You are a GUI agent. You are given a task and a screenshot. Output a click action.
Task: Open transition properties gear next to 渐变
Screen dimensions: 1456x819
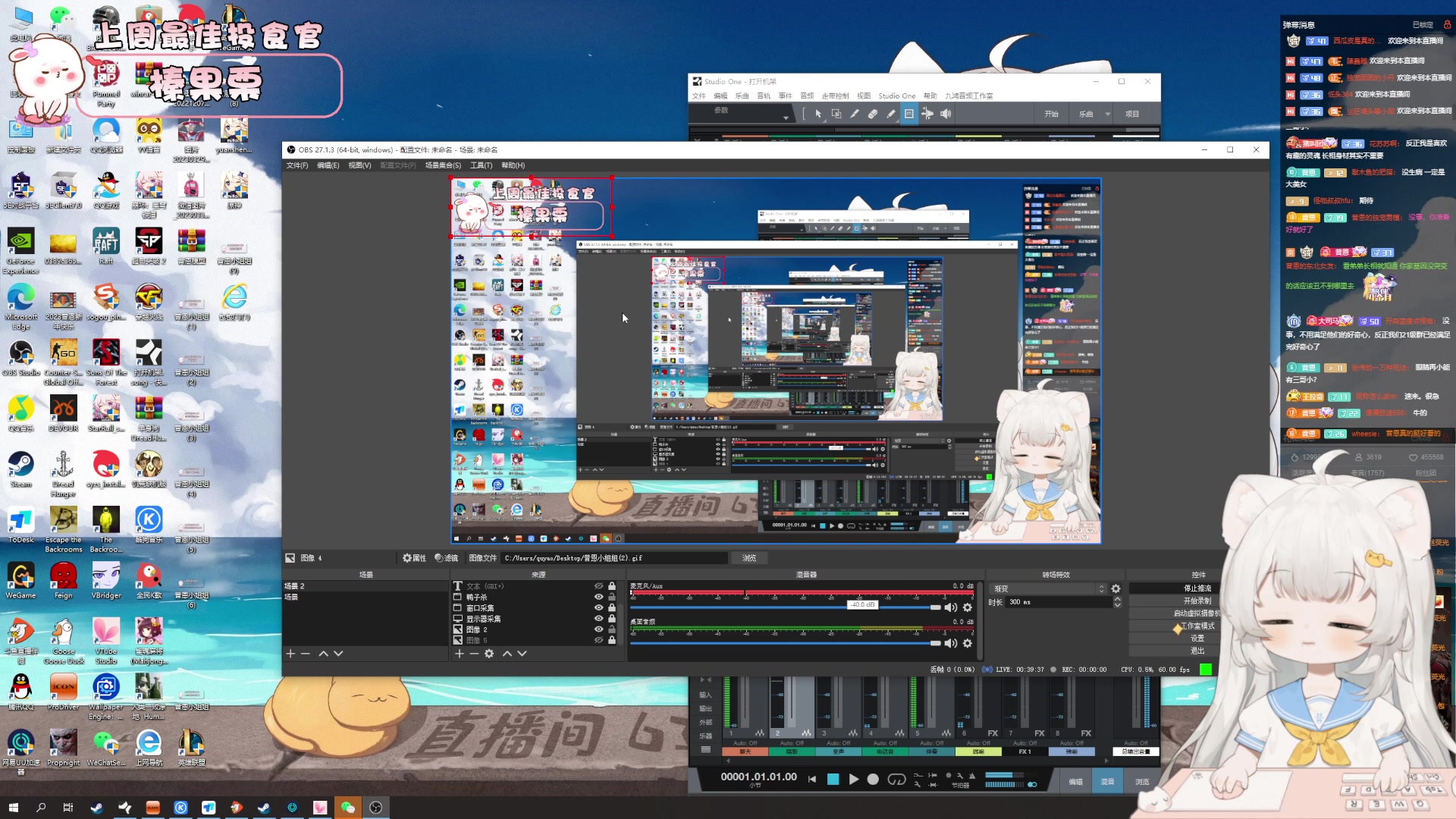click(1116, 588)
